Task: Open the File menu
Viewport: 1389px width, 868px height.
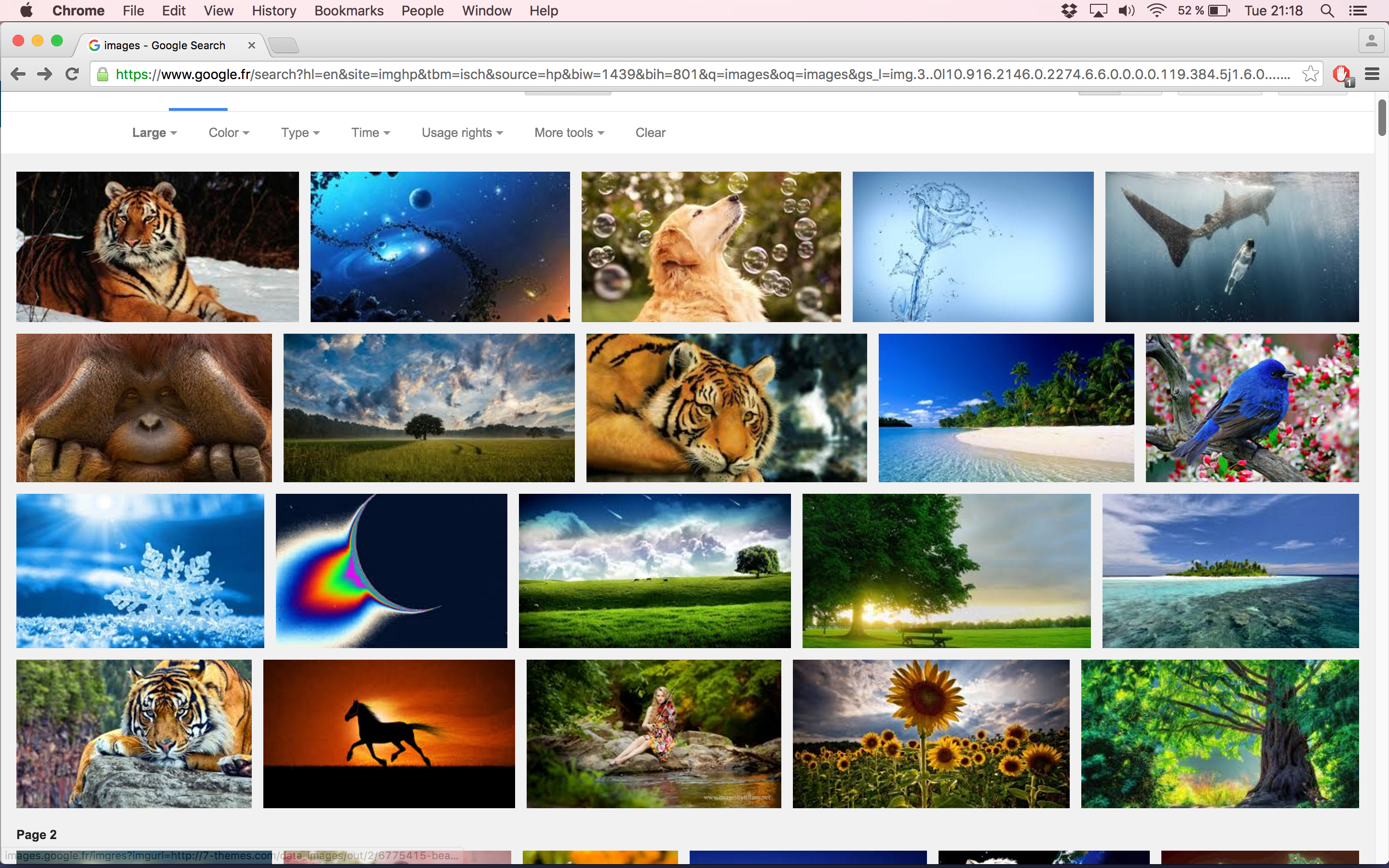Action: pos(133,11)
